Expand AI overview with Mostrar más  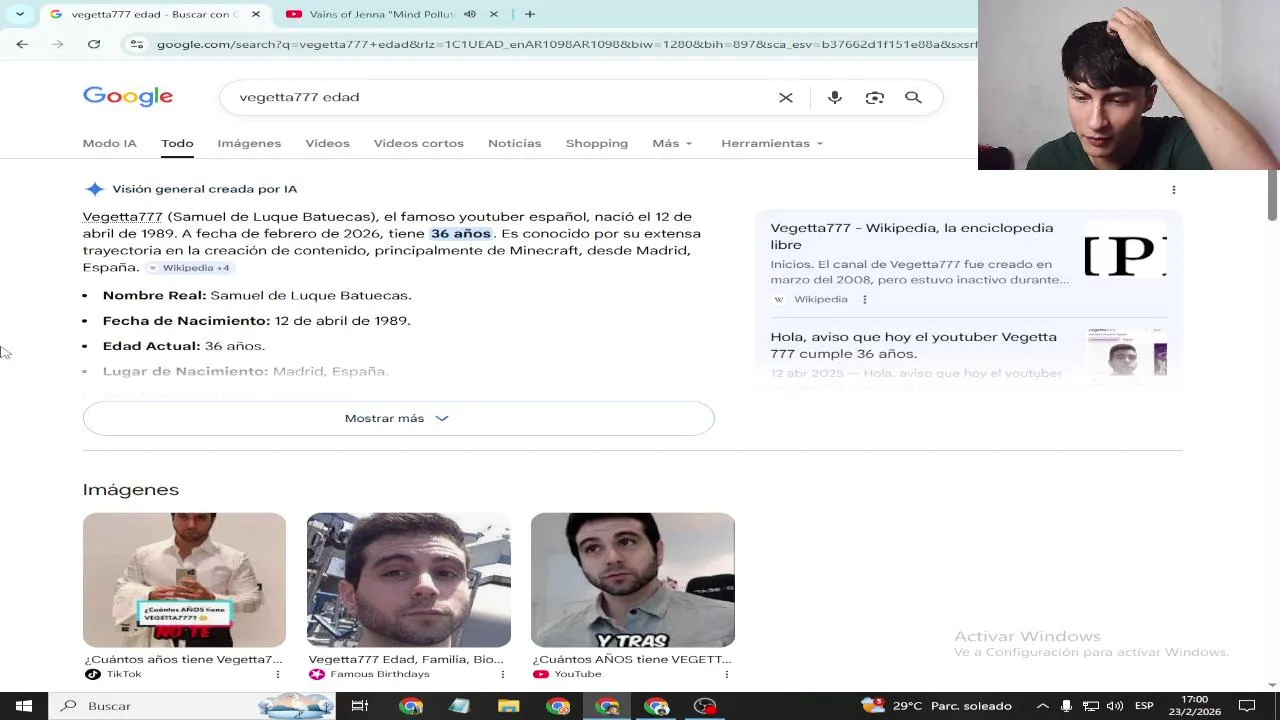pos(398,418)
